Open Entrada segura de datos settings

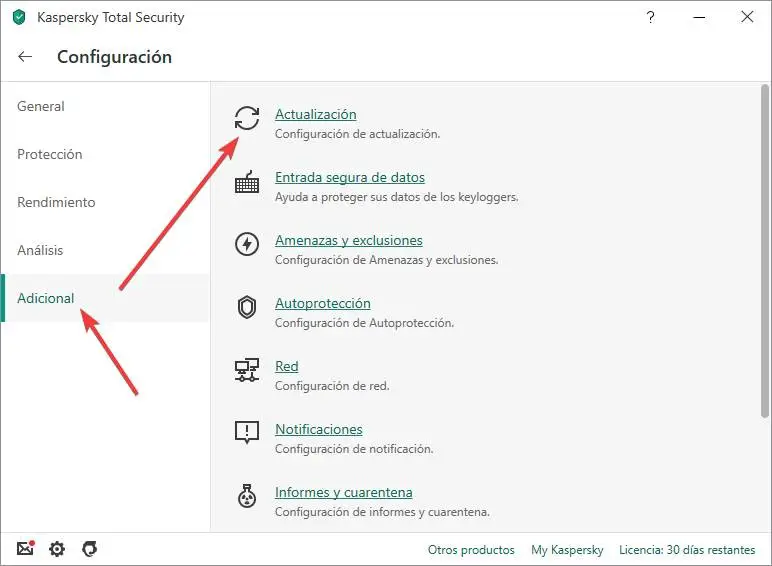click(350, 177)
